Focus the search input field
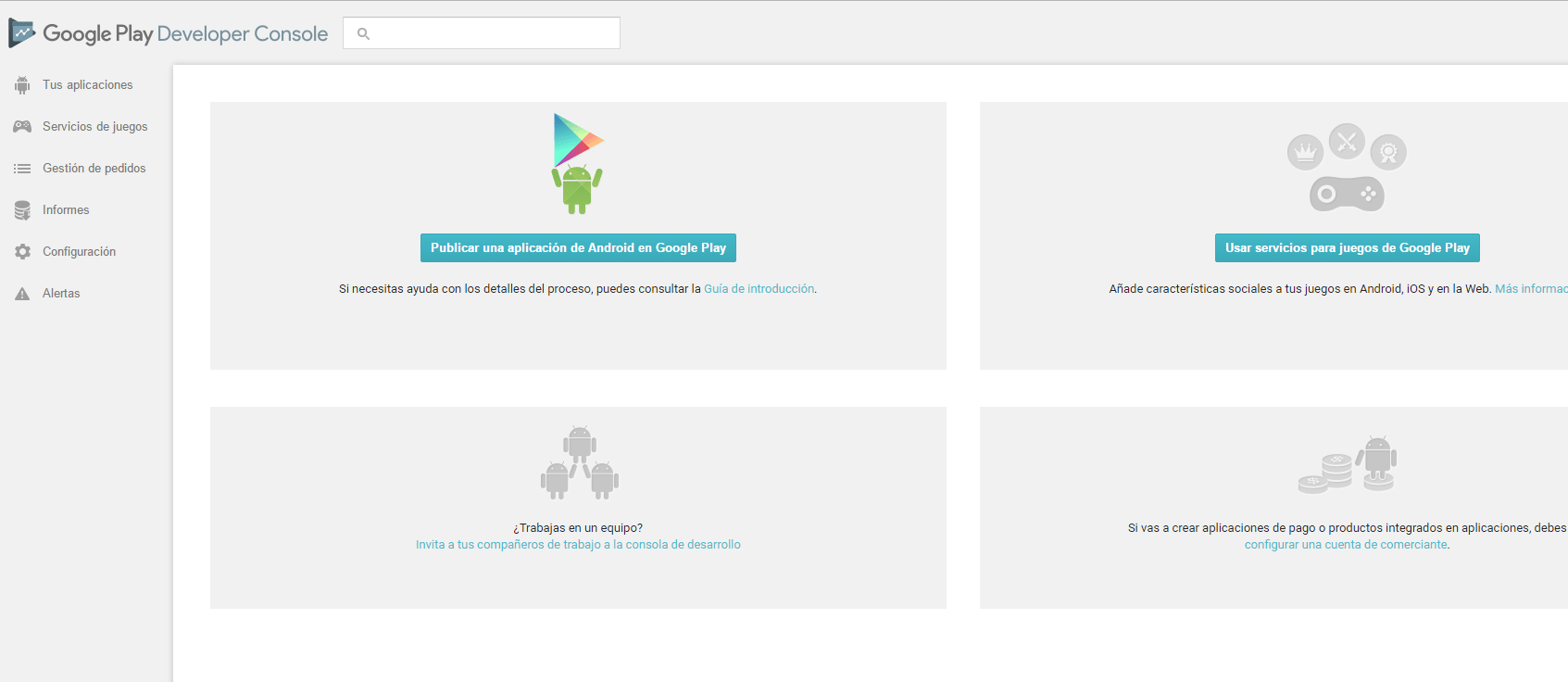The width and height of the screenshot is (1568, 682). click(482, 33)
